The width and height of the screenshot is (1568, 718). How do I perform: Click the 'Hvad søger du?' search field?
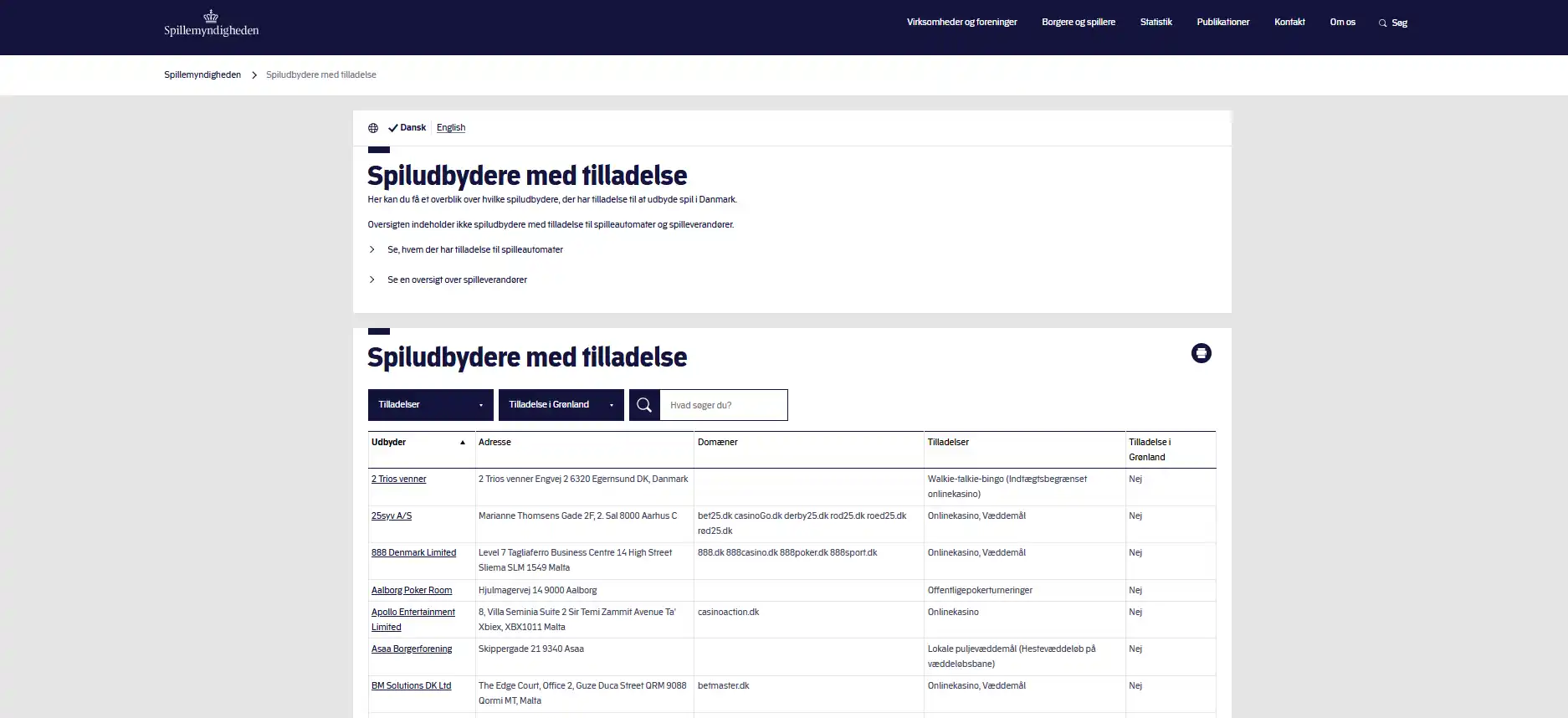pyautogui.click(x=724, y=405)
